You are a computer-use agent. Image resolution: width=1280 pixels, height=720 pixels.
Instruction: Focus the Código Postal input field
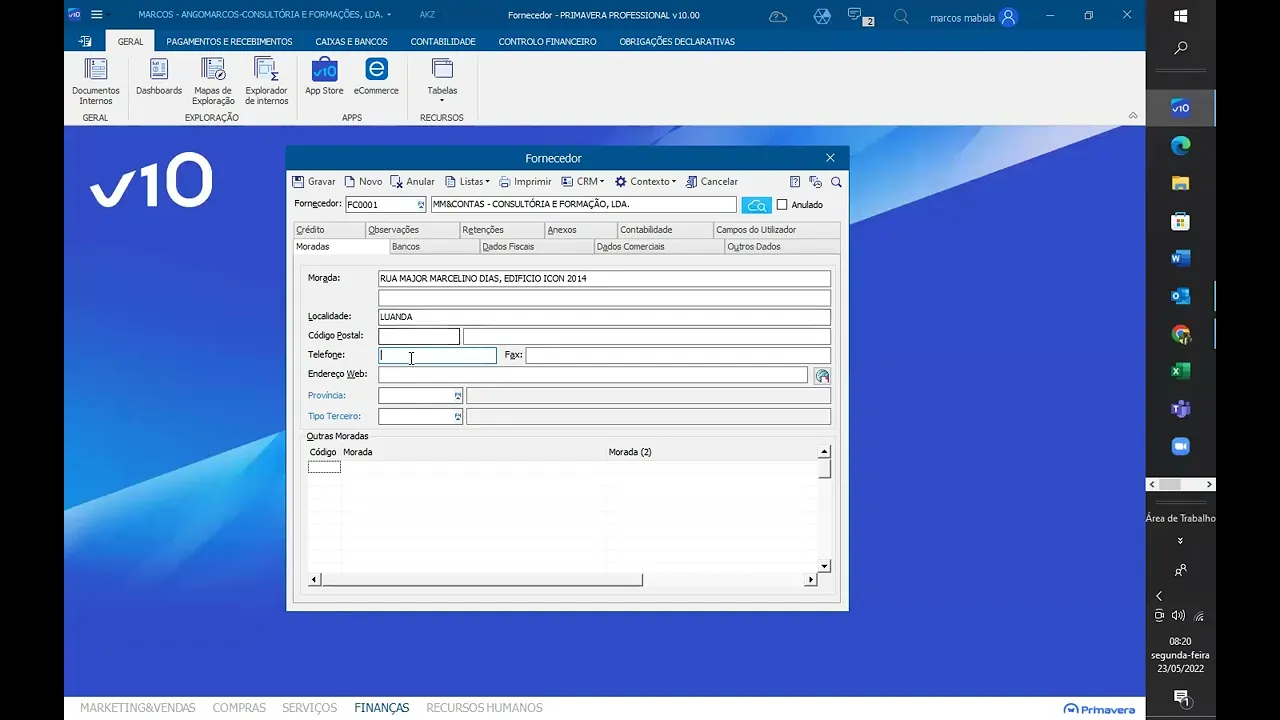[419, 337]
